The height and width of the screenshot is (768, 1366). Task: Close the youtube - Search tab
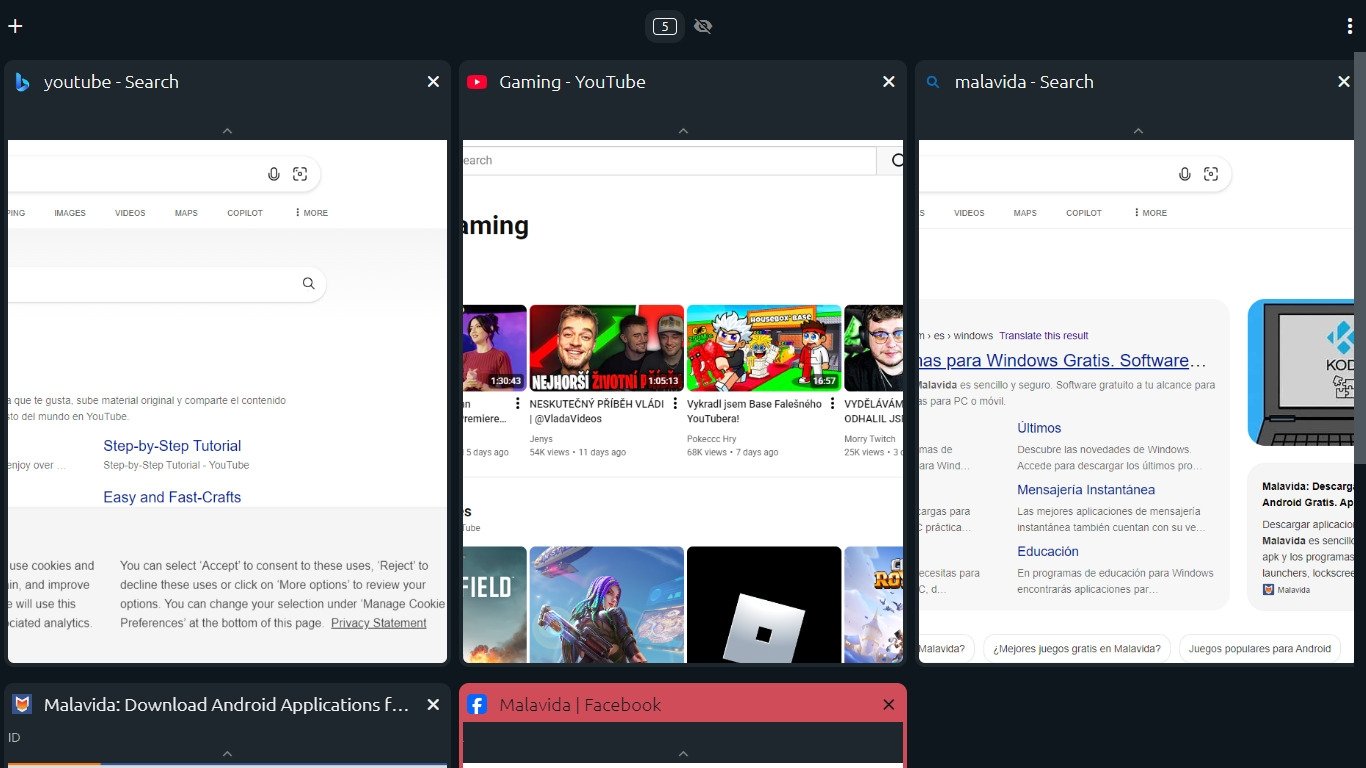(433, 82)
